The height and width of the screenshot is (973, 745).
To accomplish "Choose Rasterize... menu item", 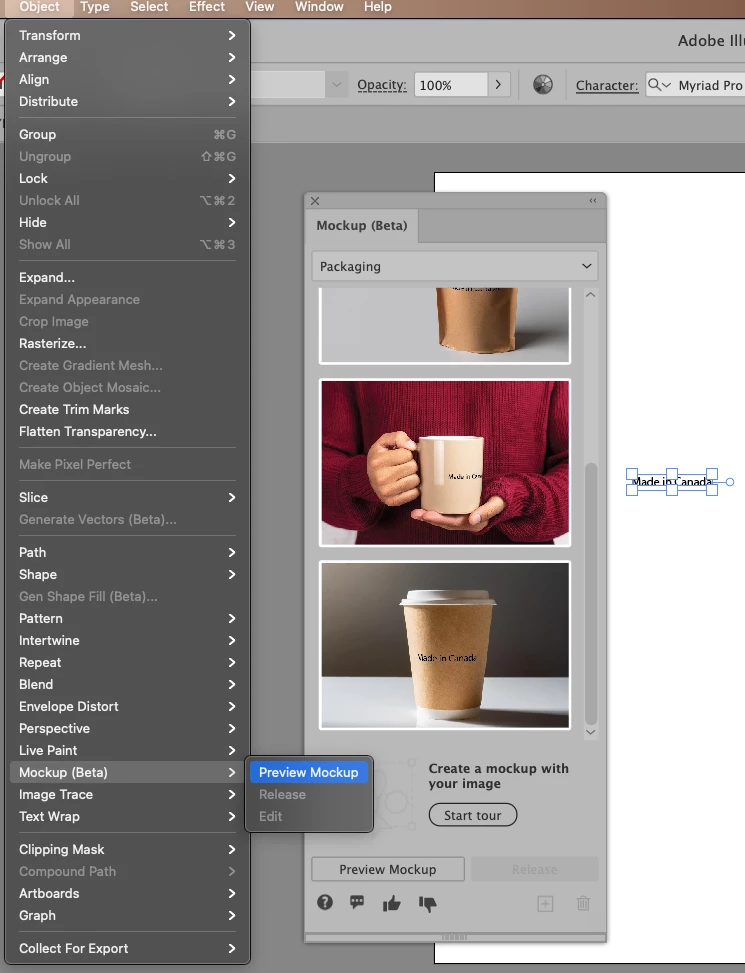I will [127, 344].
